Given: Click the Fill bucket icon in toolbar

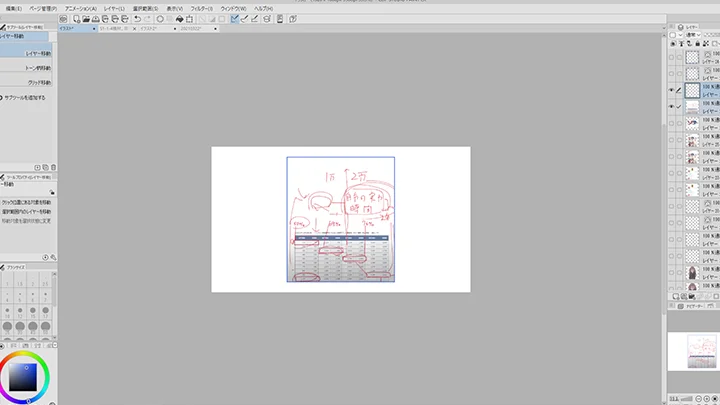Looking at the screenshot, I should pos(180,19).
